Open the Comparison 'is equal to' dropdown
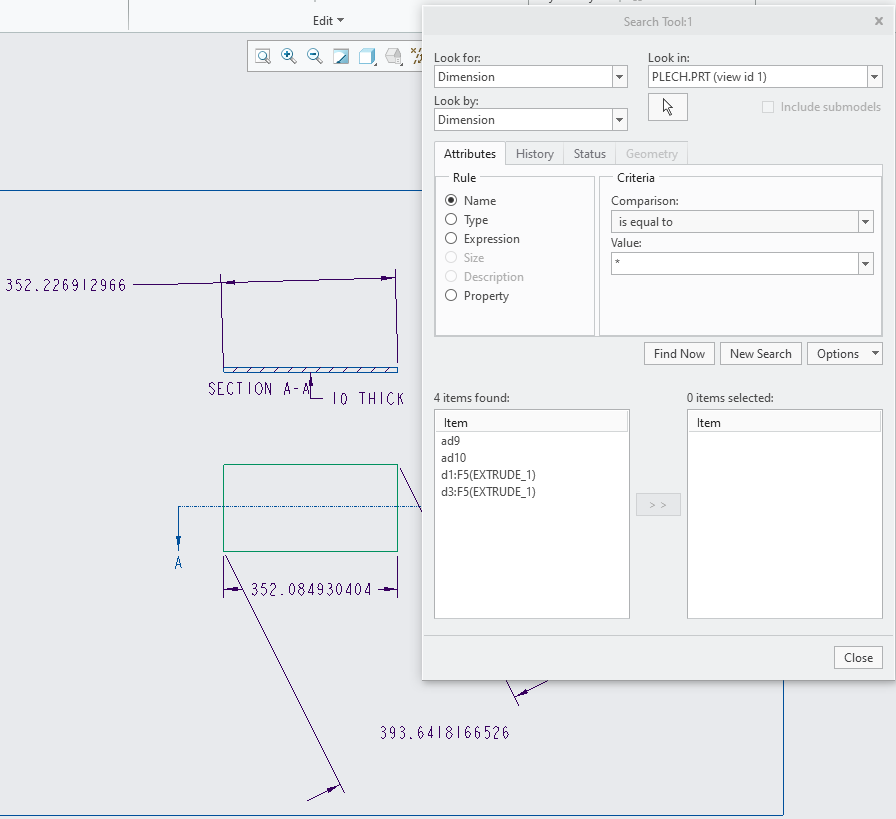Viewport: 896px width, 819px height. (865, 222)
